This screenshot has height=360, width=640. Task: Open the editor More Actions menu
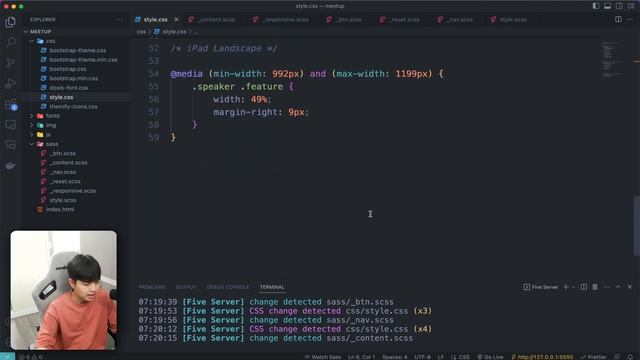630,19
